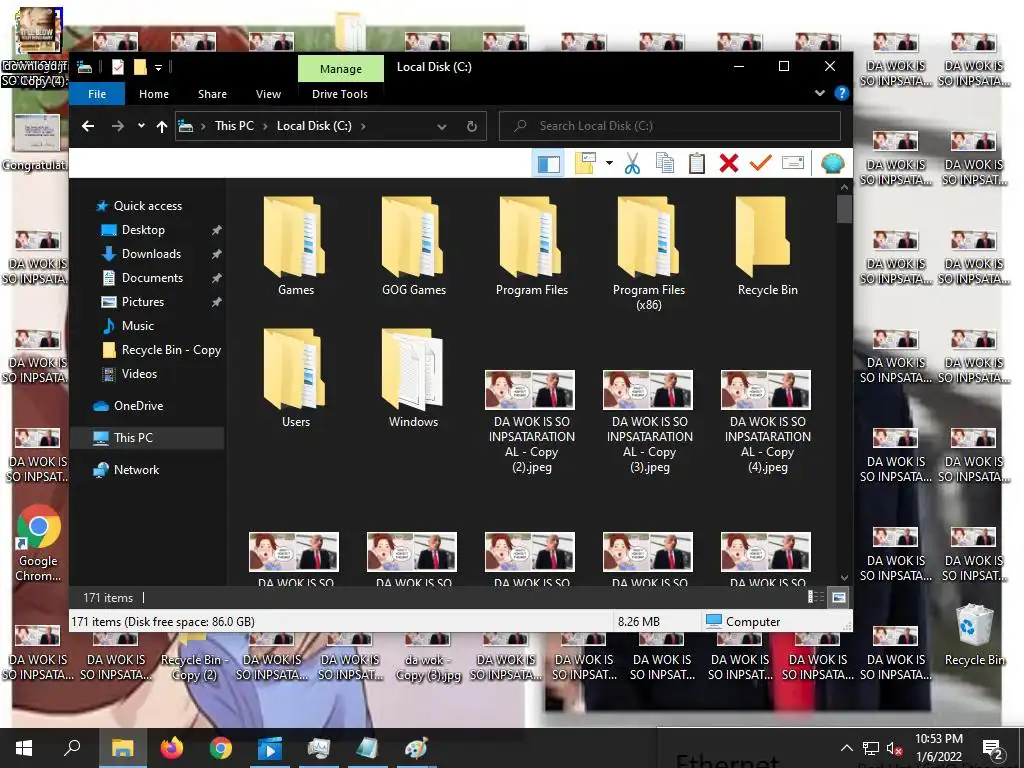The image size is (1024, 768).
Task: Click the Paste clipboard icon
Action: coord(697,163)
